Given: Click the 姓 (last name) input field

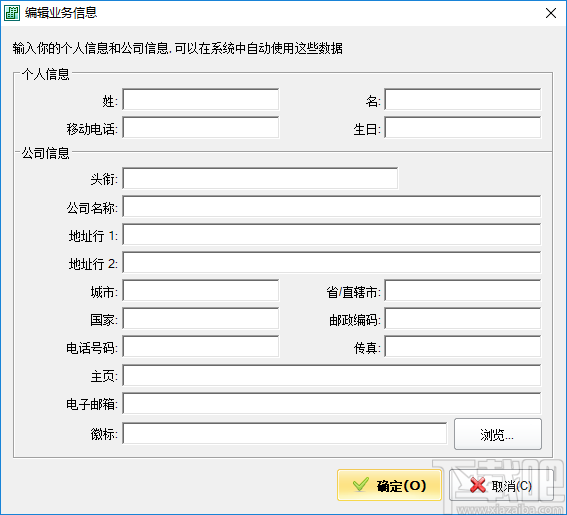Looking at the screenshot, I should [201, 99].
